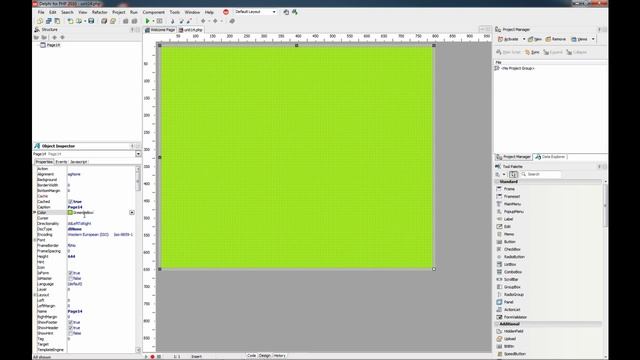
Task: Click the New button in Project Manager
Action: tap(535, 39)
